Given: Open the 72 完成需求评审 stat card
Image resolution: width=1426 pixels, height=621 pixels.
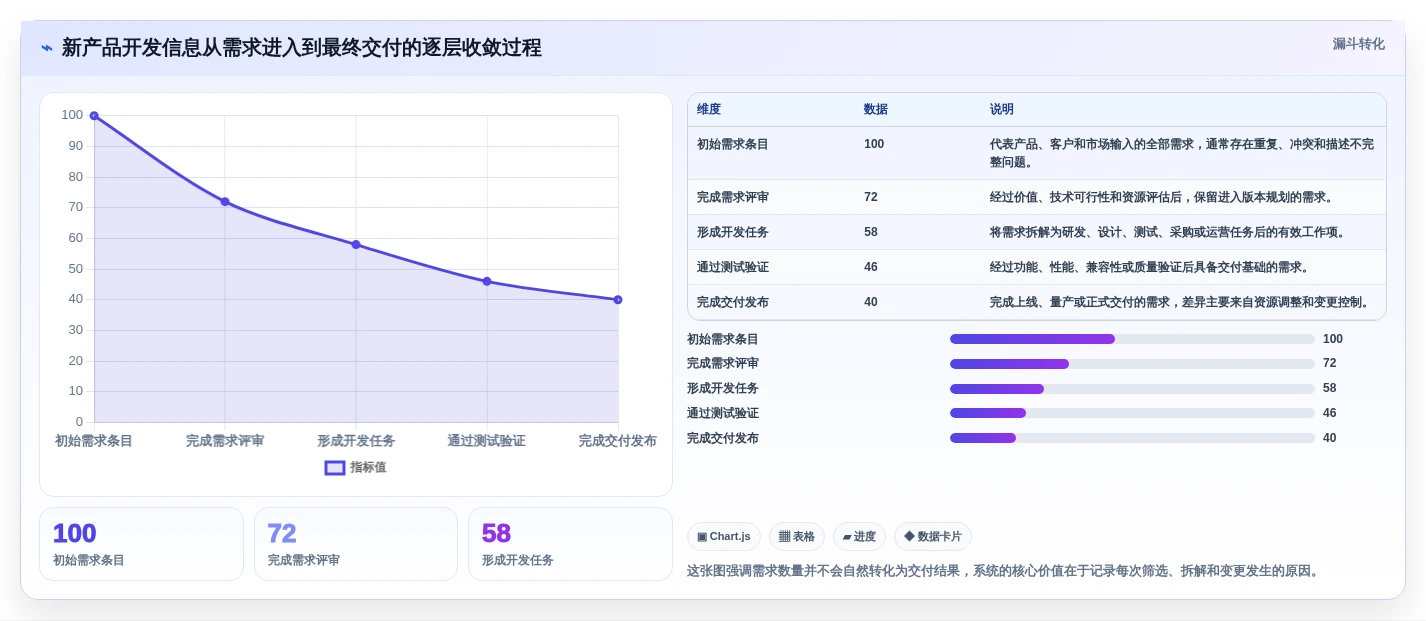Looking at the screenshot, I should point(356,544).
